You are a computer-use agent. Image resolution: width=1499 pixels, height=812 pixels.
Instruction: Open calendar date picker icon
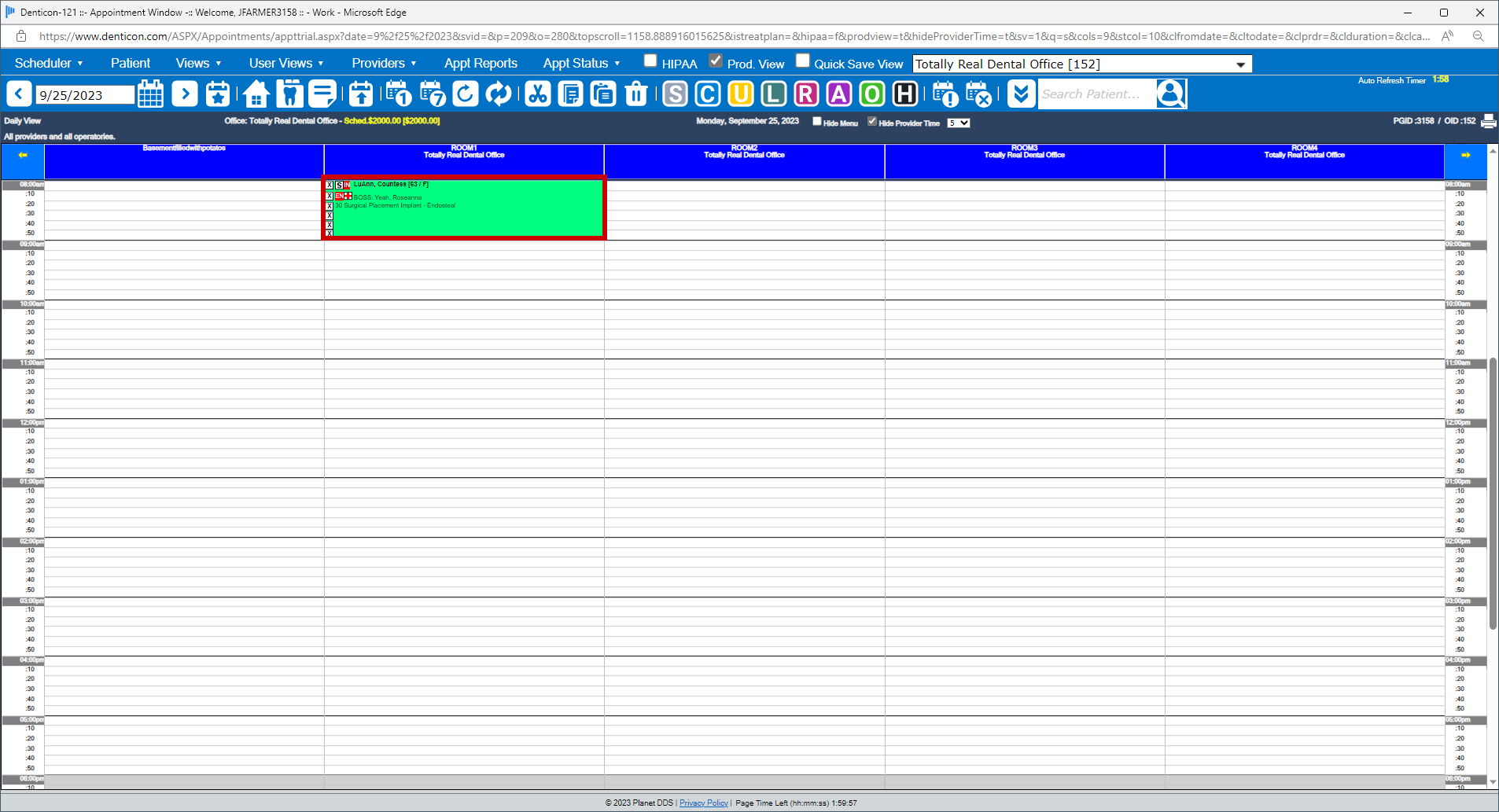coord(150,94)
